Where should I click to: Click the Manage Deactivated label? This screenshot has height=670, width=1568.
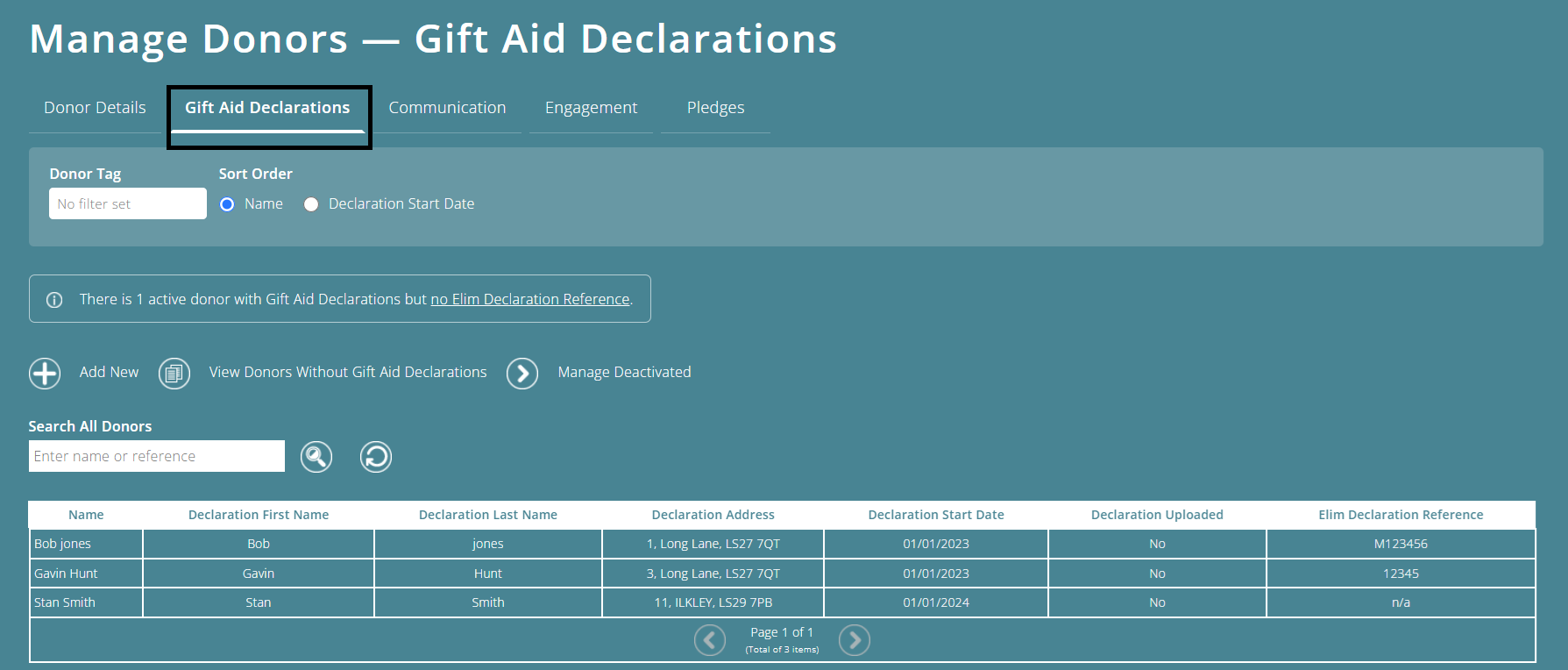coord(625,372)
